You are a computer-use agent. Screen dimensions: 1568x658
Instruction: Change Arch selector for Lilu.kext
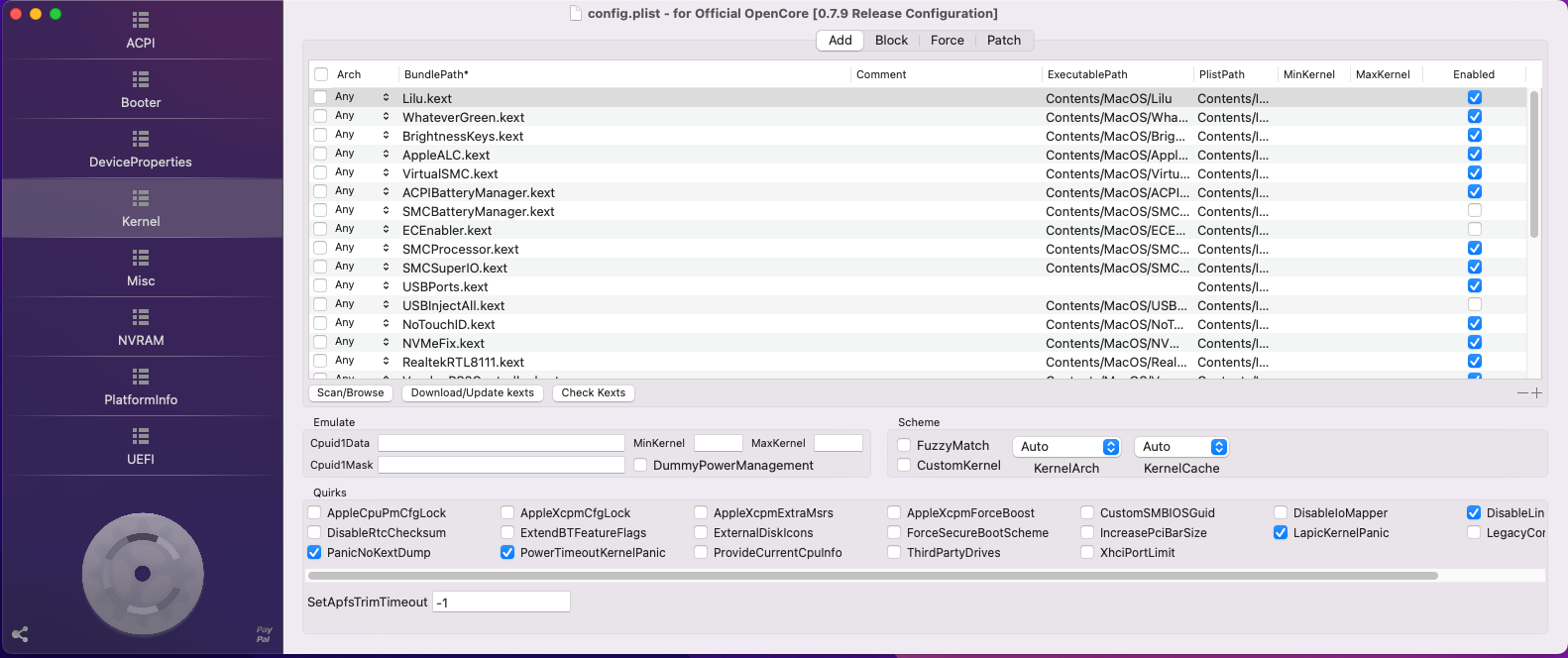(386, 97)
